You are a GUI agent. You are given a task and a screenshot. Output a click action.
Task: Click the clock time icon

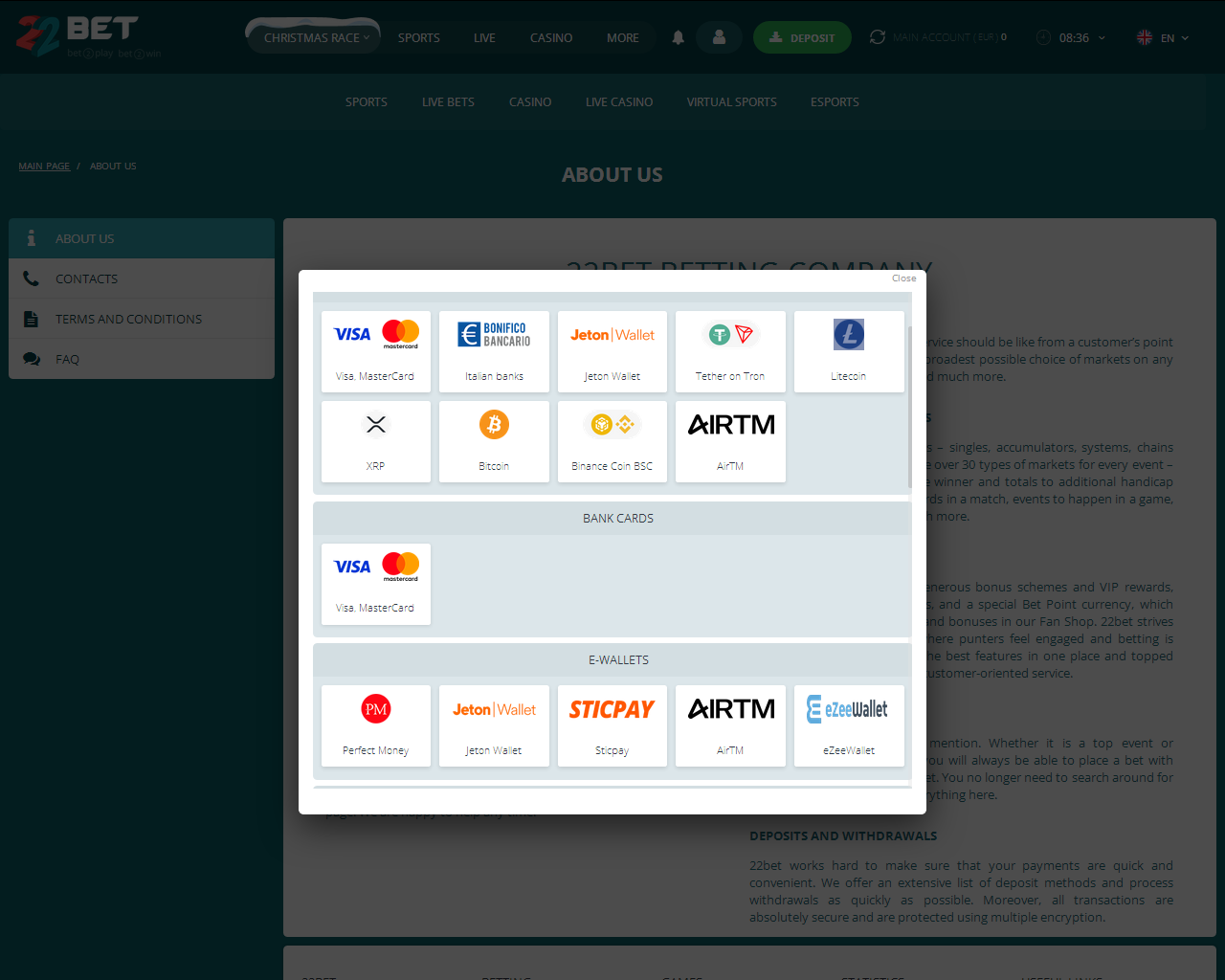[x=1043, y=37]
